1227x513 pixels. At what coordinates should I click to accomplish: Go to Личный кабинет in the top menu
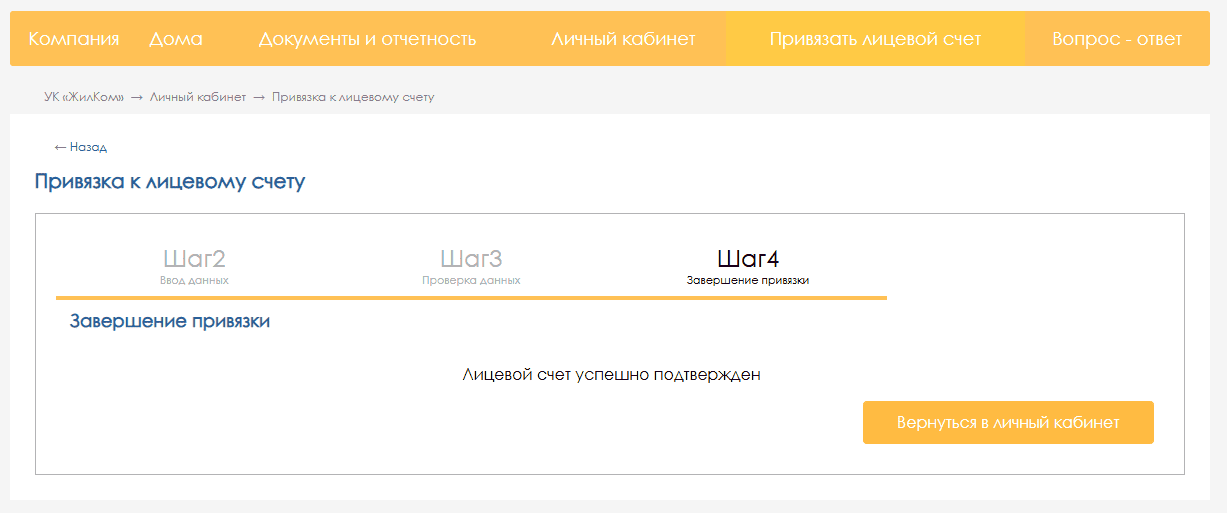coord(623,39)
